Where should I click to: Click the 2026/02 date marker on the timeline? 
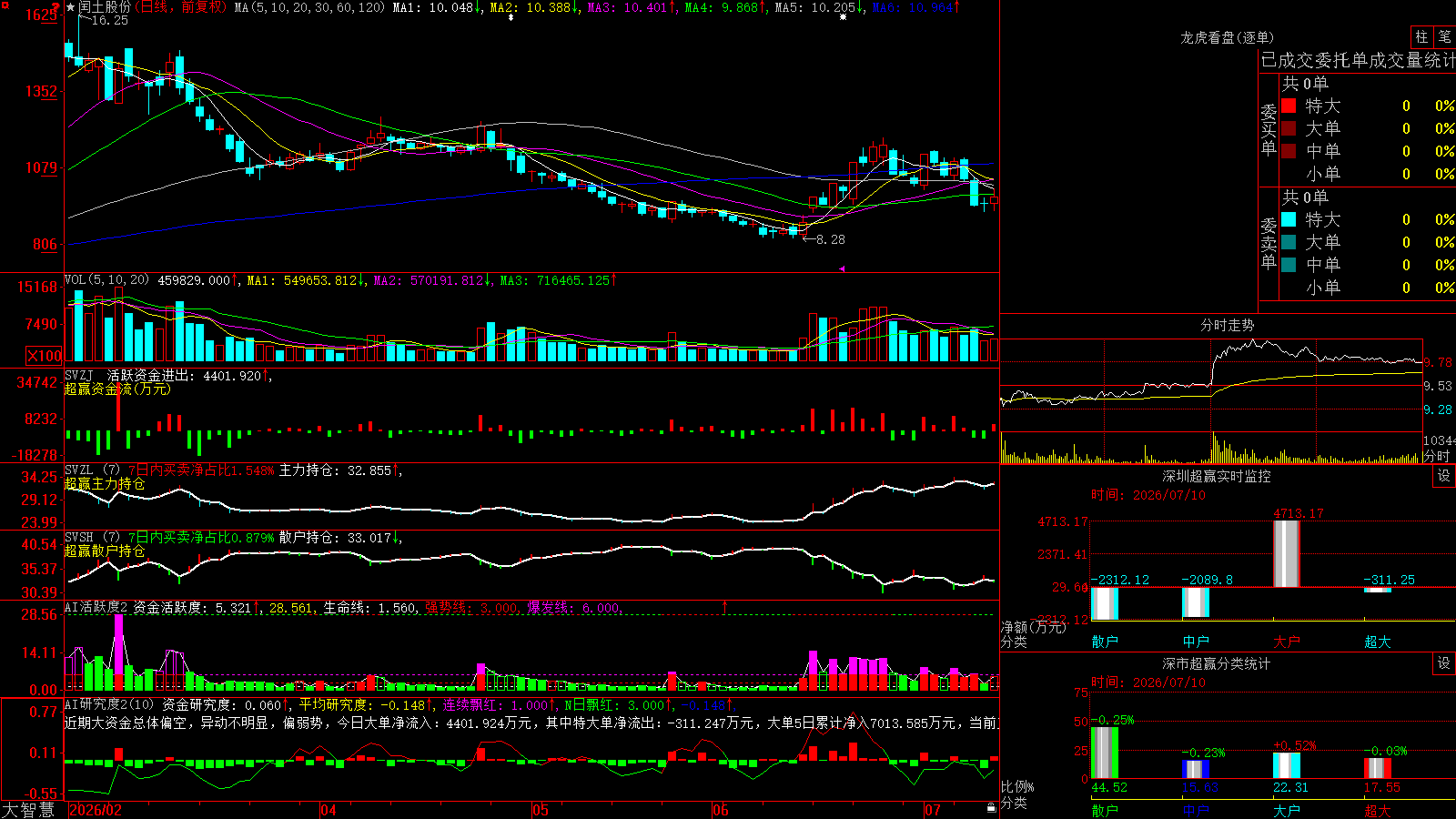pos(96,810)
